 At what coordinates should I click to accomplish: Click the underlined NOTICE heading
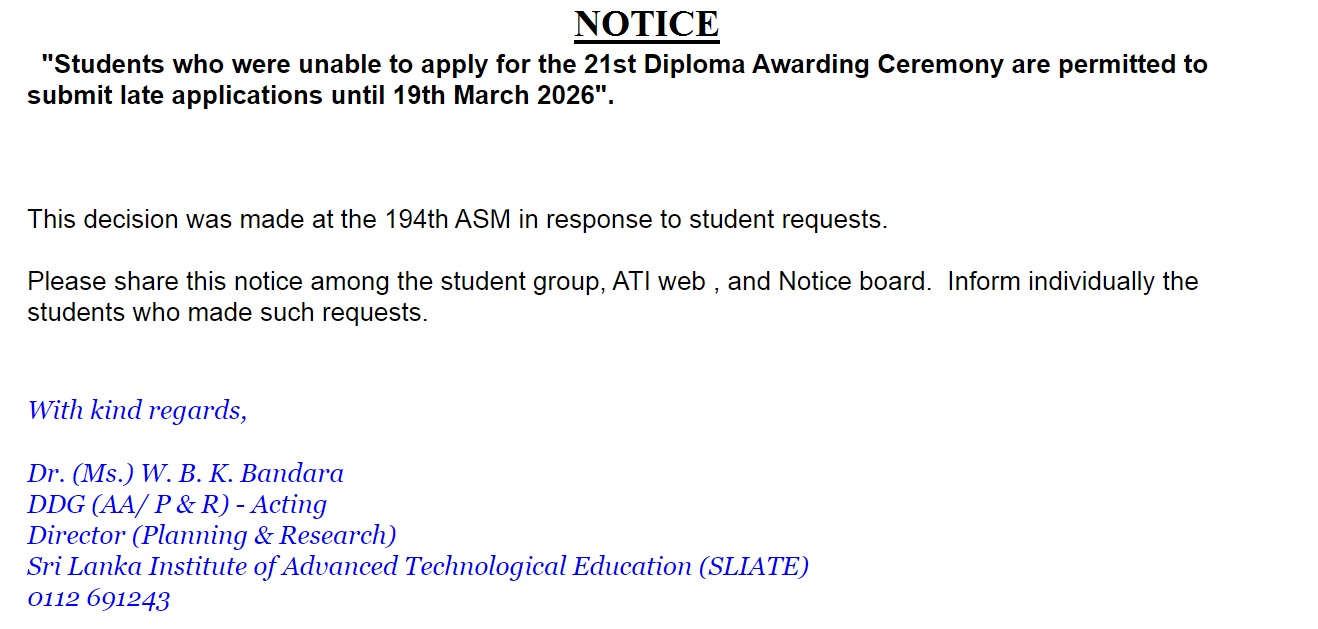click(647, 24)
